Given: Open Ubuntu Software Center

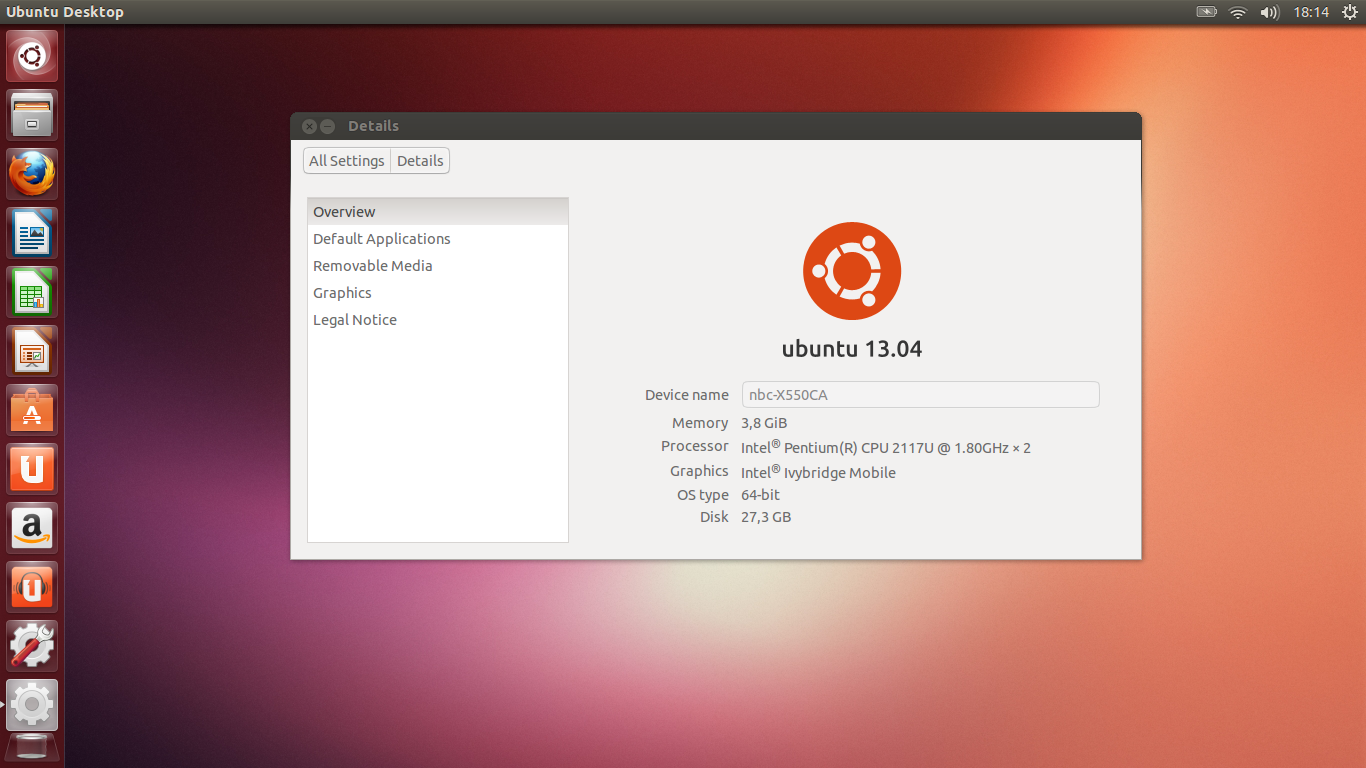Looking at the screenshot, I should pos(32,410).
